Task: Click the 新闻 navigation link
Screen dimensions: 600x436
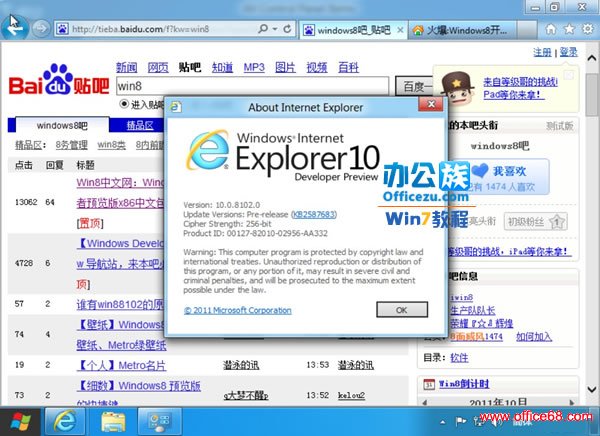Action: pos(127,68)
